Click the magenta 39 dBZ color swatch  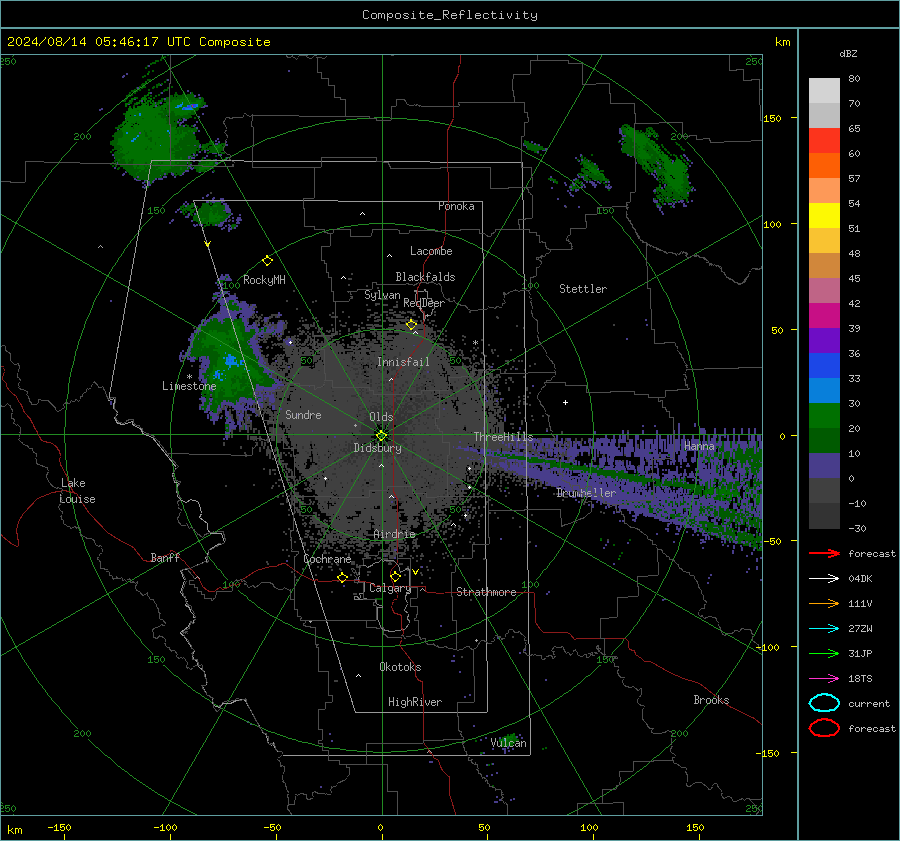click(x=824, y=316)
